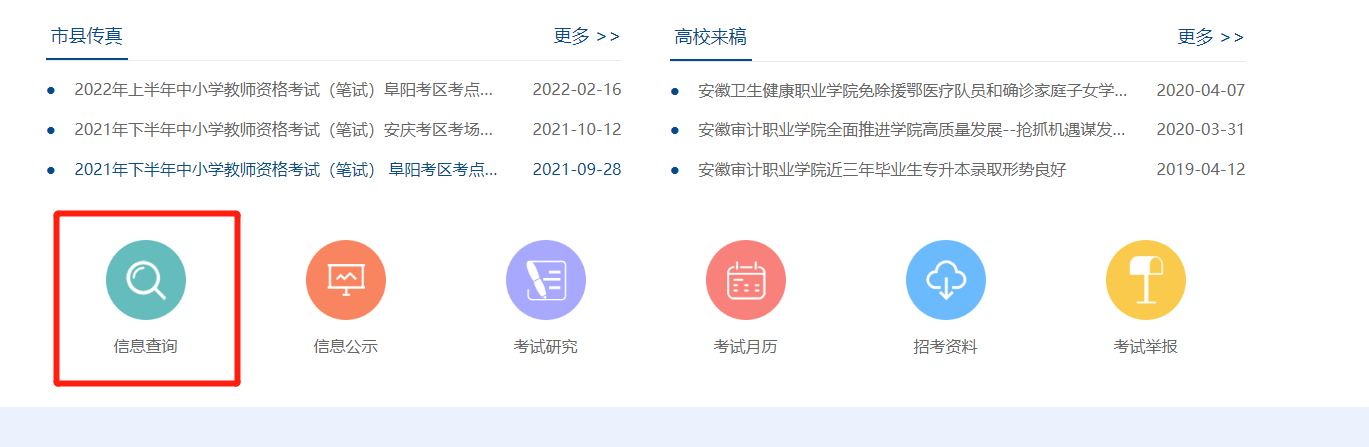Screen dimensions: 1369x447
Task: Click the 招考资料 cloud download icon
Action: [x=946, y=280]
